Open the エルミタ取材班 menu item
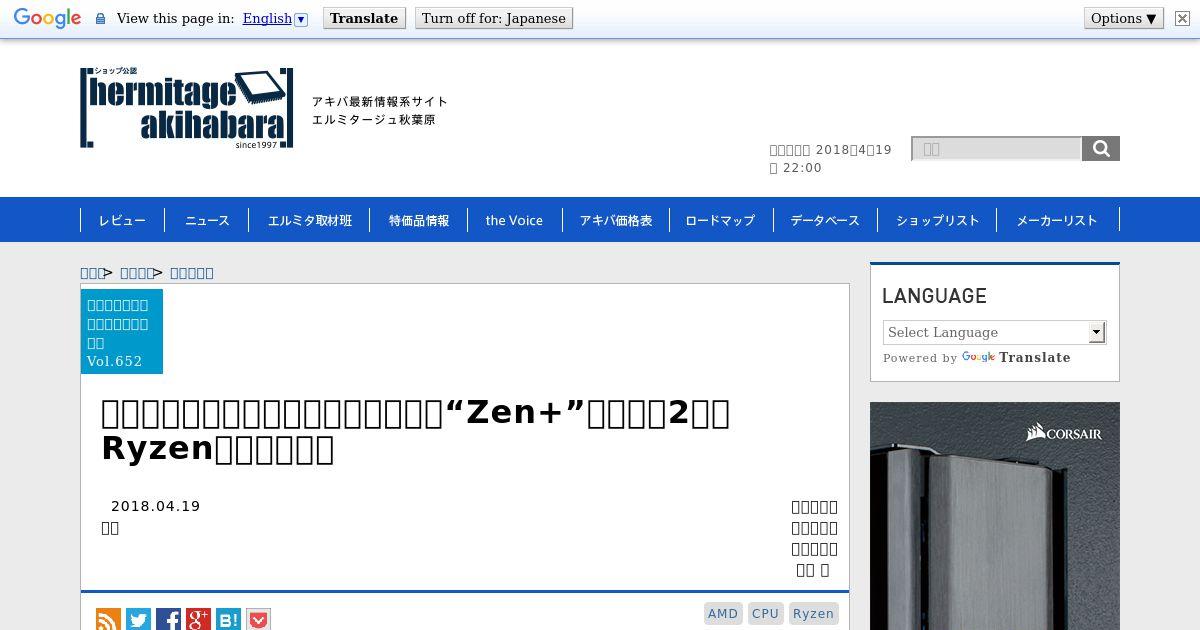Image resolution: width=1200 pixels, height=630 pixels. coord(310,220)
